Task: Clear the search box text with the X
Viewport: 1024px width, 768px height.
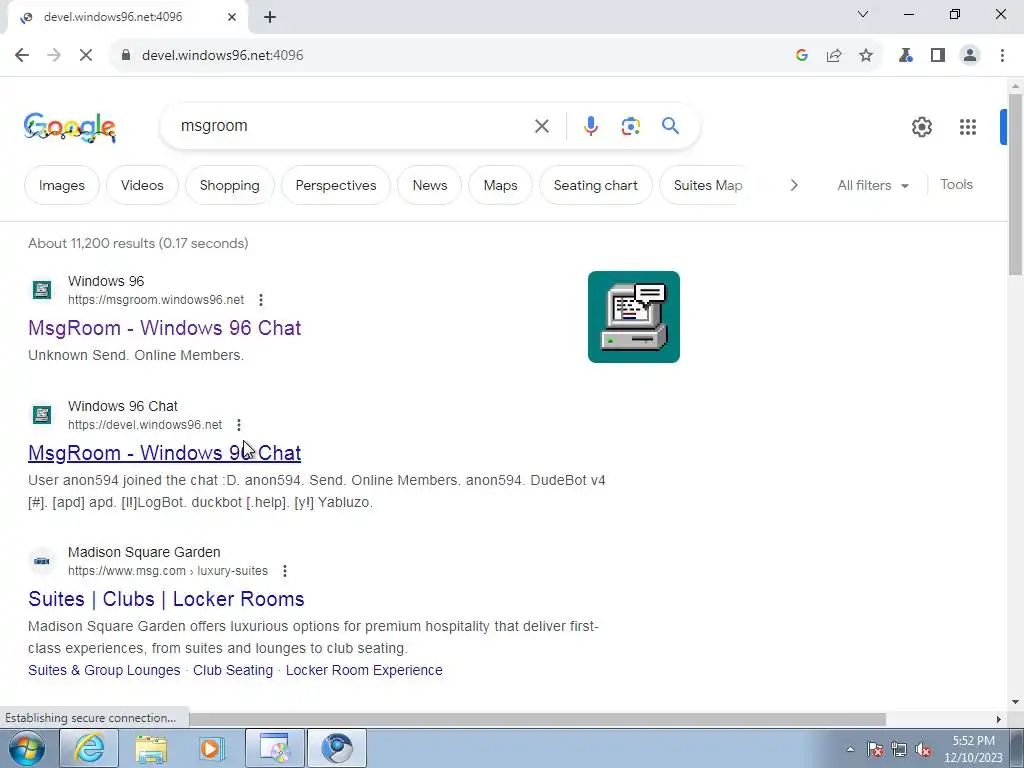Action: click(x=541, y=126)
